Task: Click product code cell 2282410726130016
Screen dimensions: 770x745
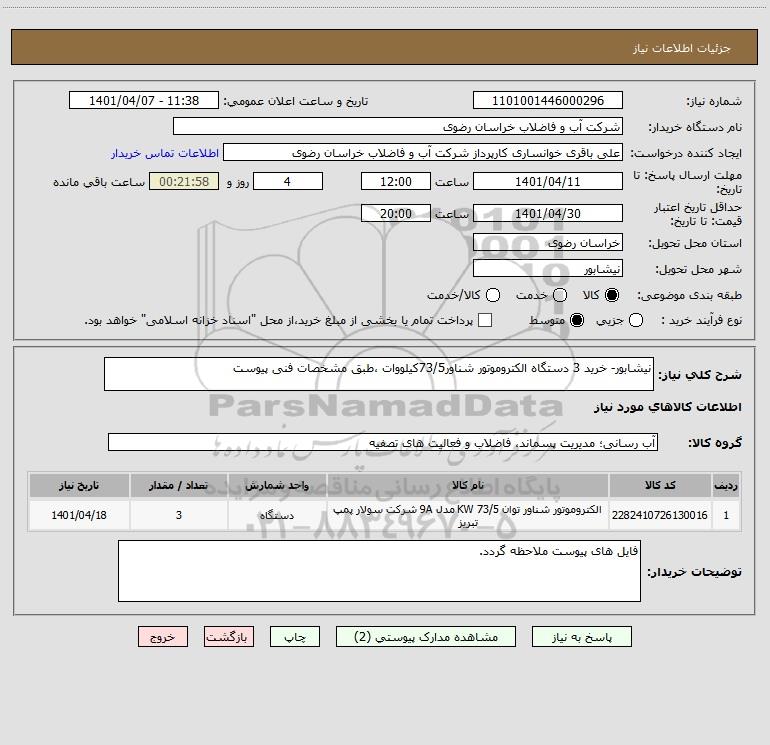Action: tap(660, 515)
